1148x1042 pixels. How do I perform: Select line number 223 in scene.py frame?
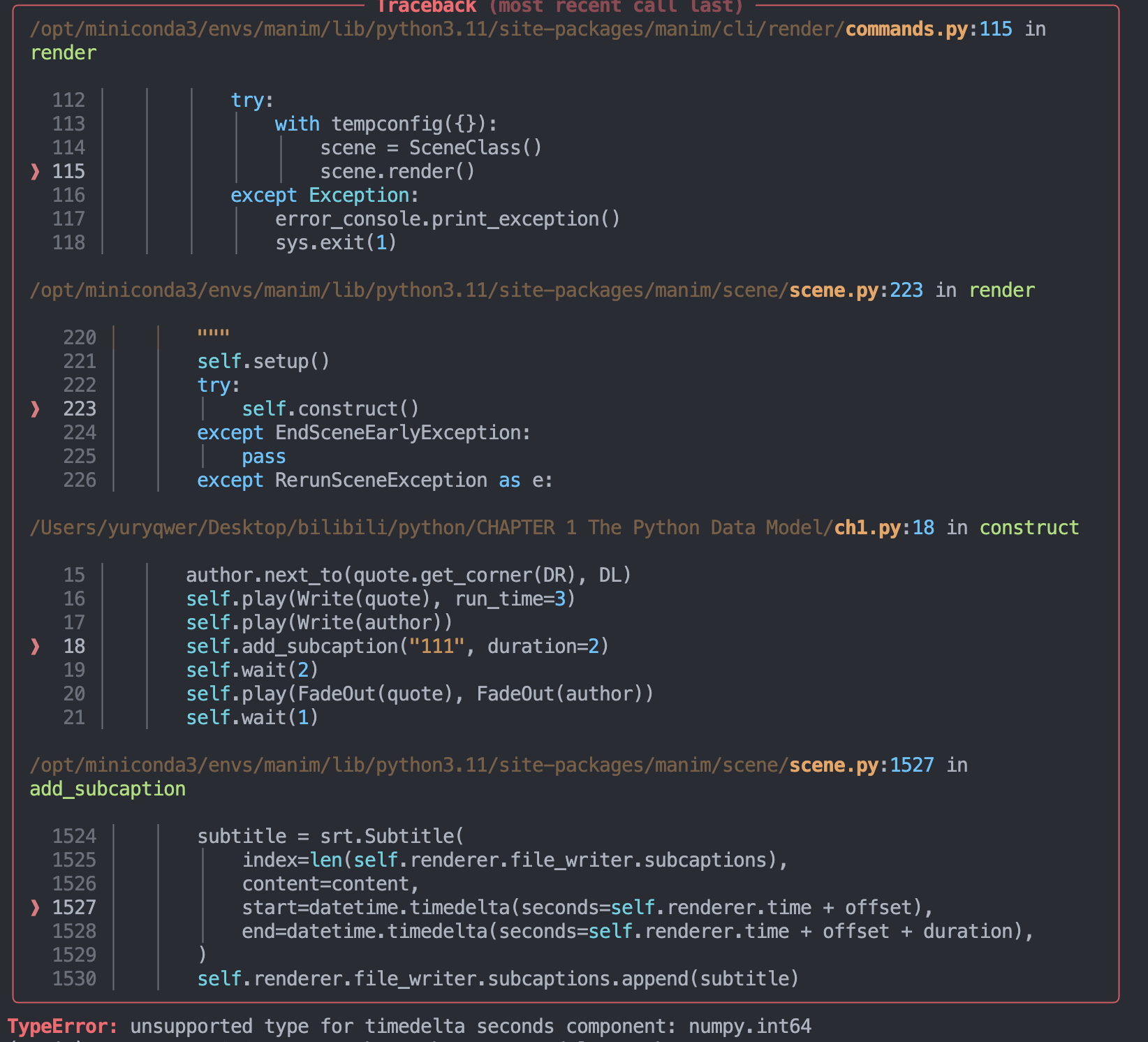[x=79, y=409]
